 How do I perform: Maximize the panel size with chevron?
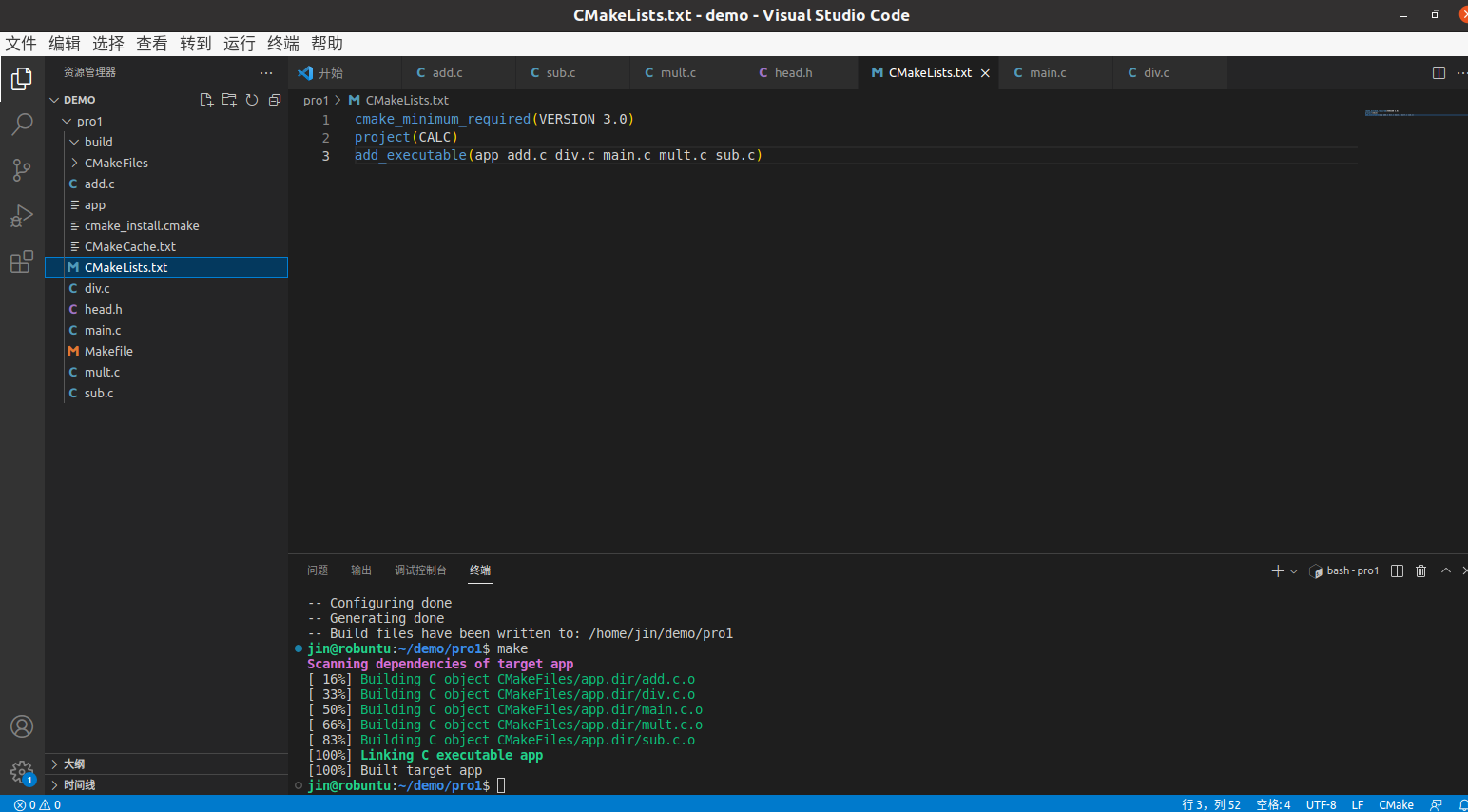pos(1445,570)
